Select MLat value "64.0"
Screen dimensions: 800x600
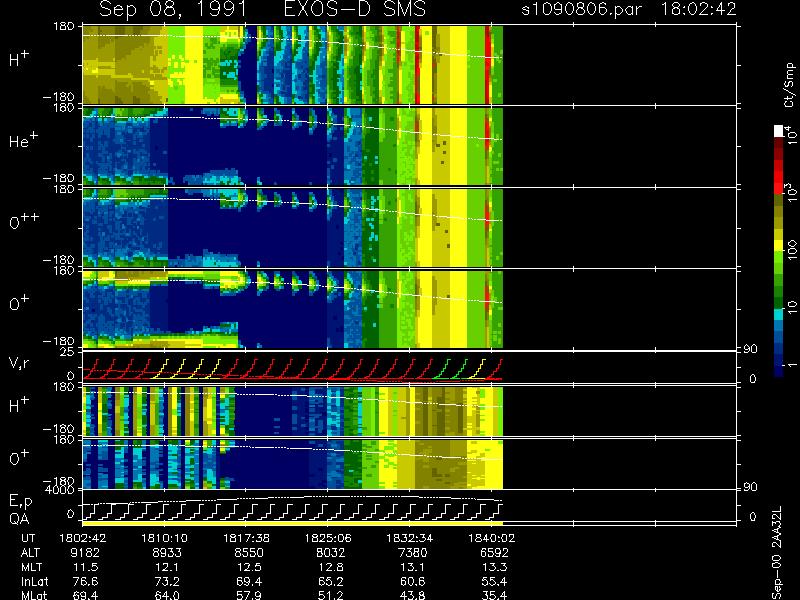pos(168,595)
